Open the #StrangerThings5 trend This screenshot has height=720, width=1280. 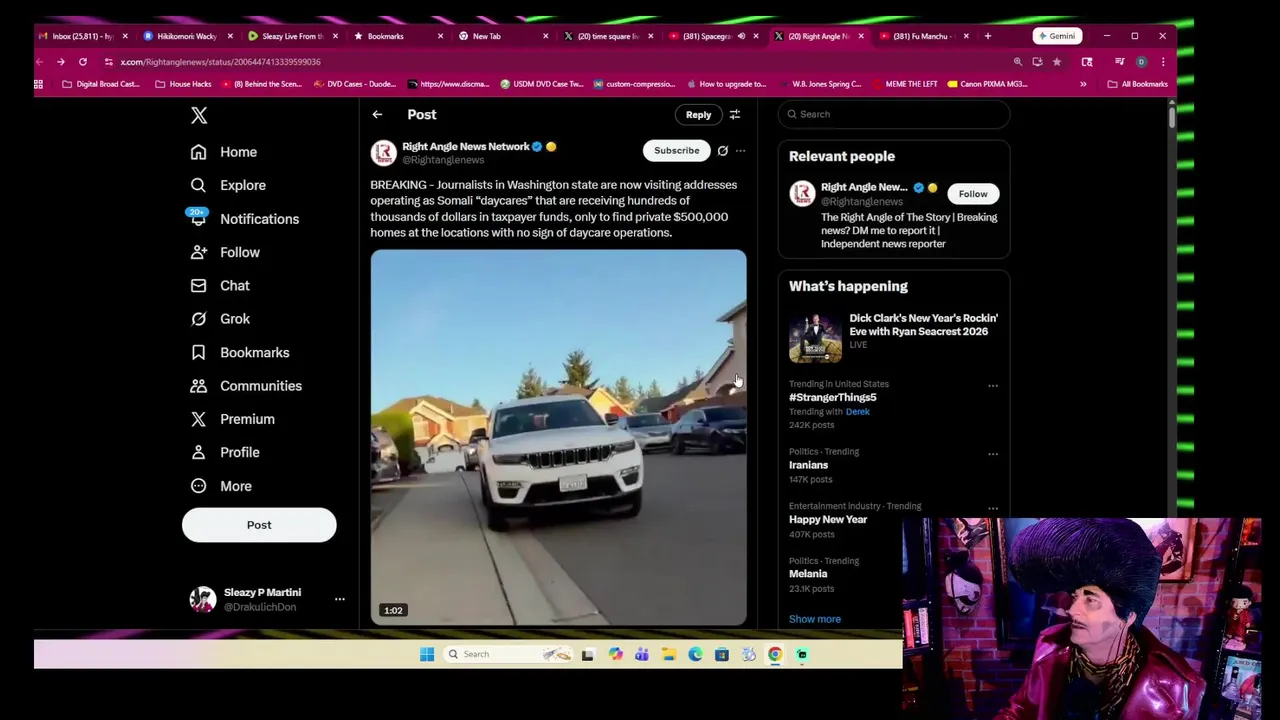pyautogui.click(x=833, y=398)
